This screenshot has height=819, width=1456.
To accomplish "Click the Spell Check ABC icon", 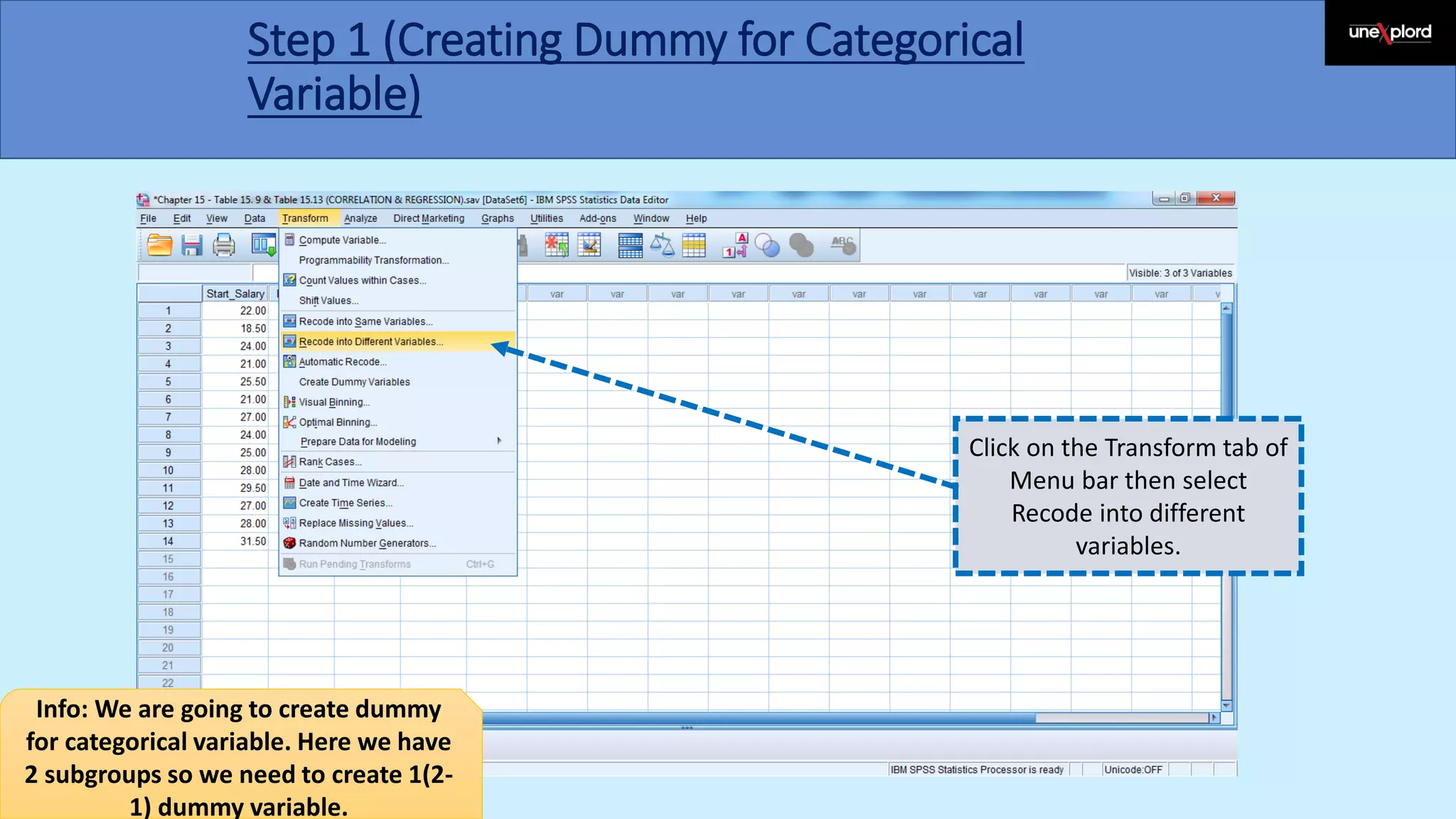I will tap(842, 245).
